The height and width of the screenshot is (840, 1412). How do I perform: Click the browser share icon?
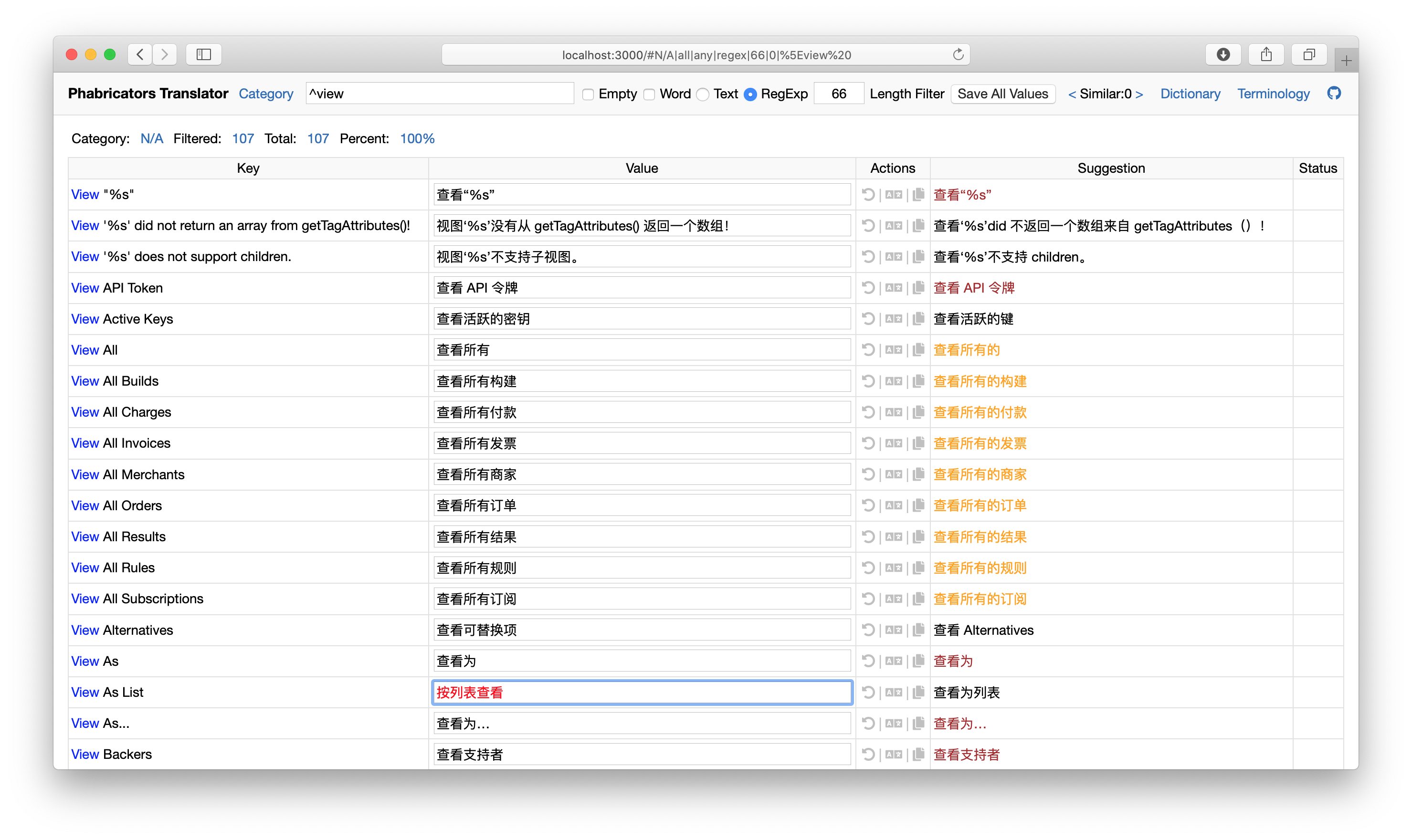click(x=1266, y=54)
